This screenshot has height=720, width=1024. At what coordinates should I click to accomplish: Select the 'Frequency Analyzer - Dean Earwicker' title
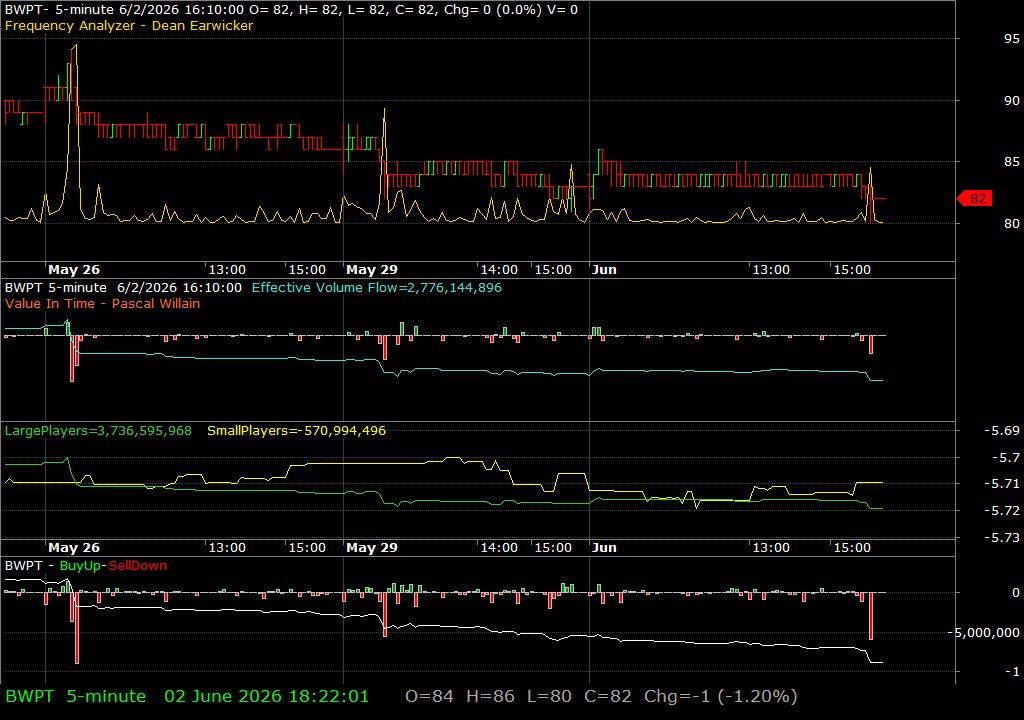pyautogui.click(x=129, y=25)
